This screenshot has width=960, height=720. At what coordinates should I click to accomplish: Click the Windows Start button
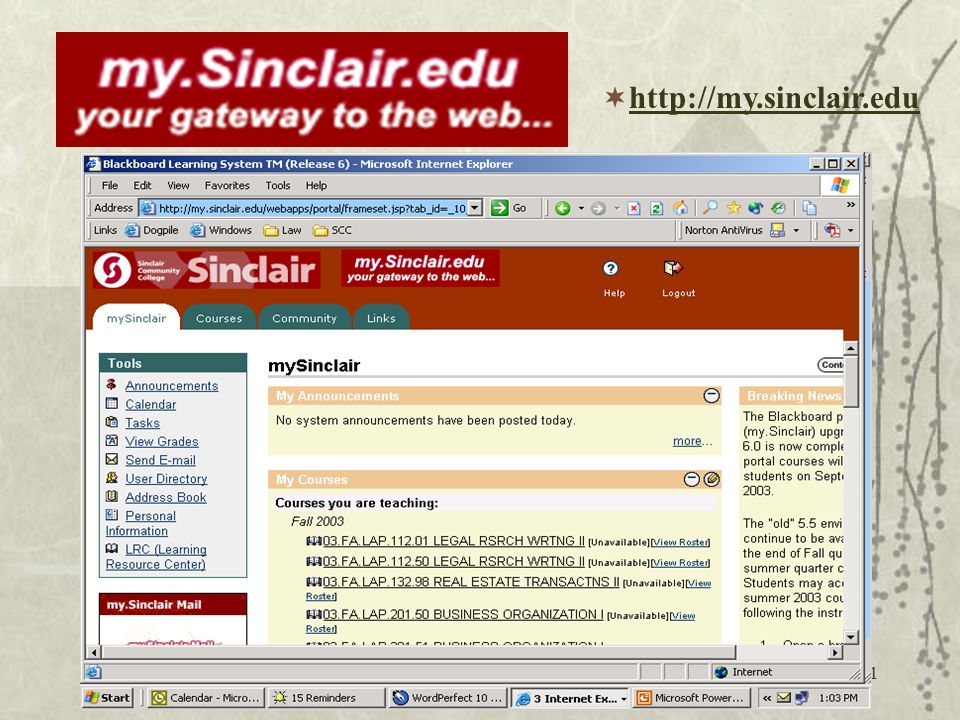(108, 697)
